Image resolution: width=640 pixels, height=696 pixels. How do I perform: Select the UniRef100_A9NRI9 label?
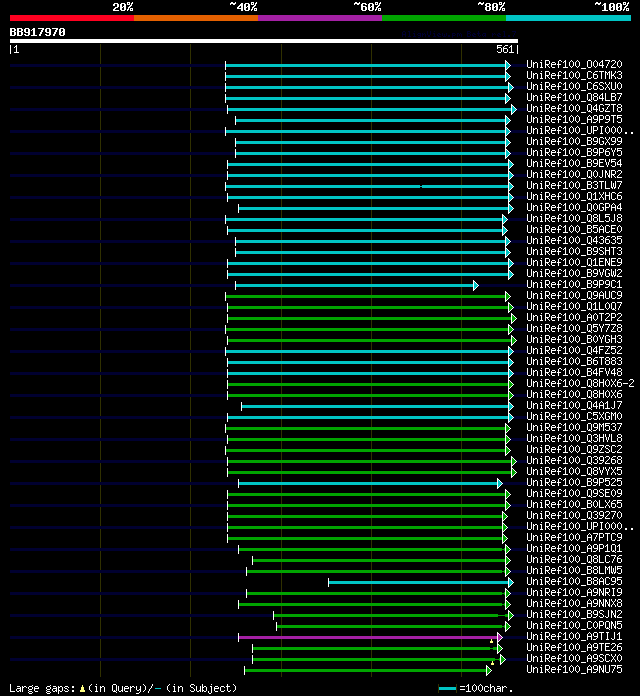point(574,592)
